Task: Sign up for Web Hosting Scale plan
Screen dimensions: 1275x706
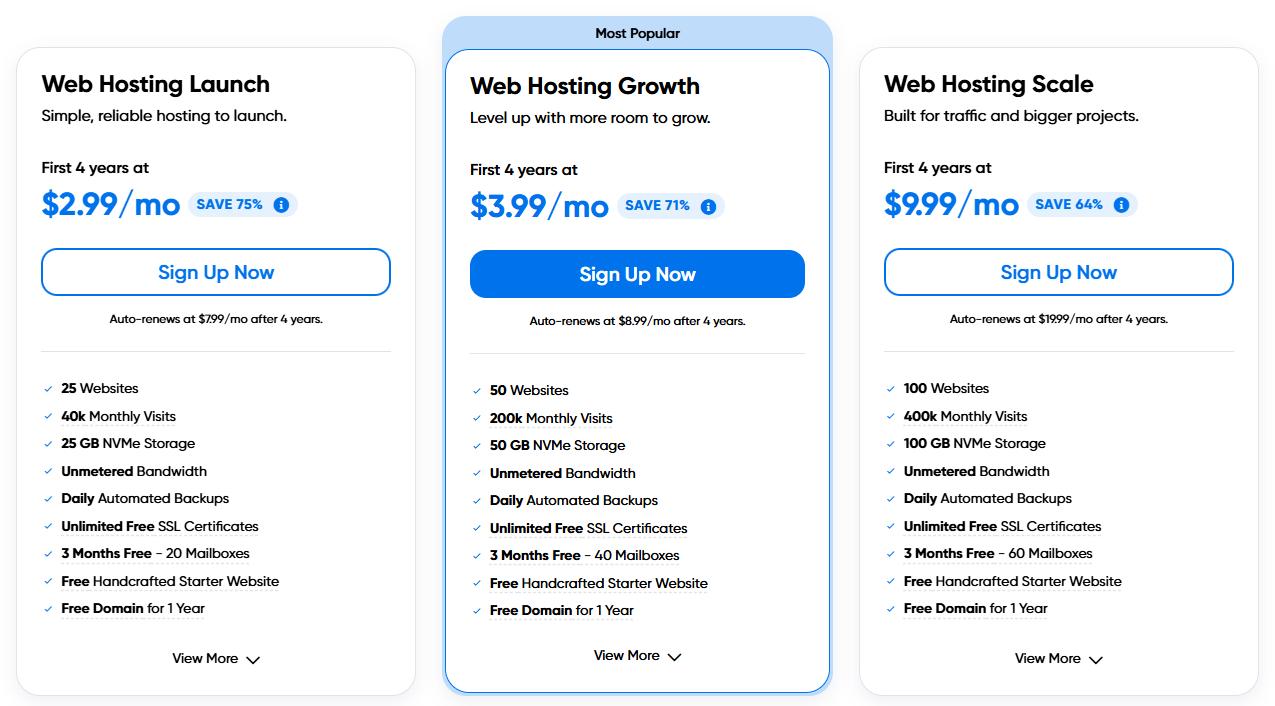Action: click(x=1058, y=272)
